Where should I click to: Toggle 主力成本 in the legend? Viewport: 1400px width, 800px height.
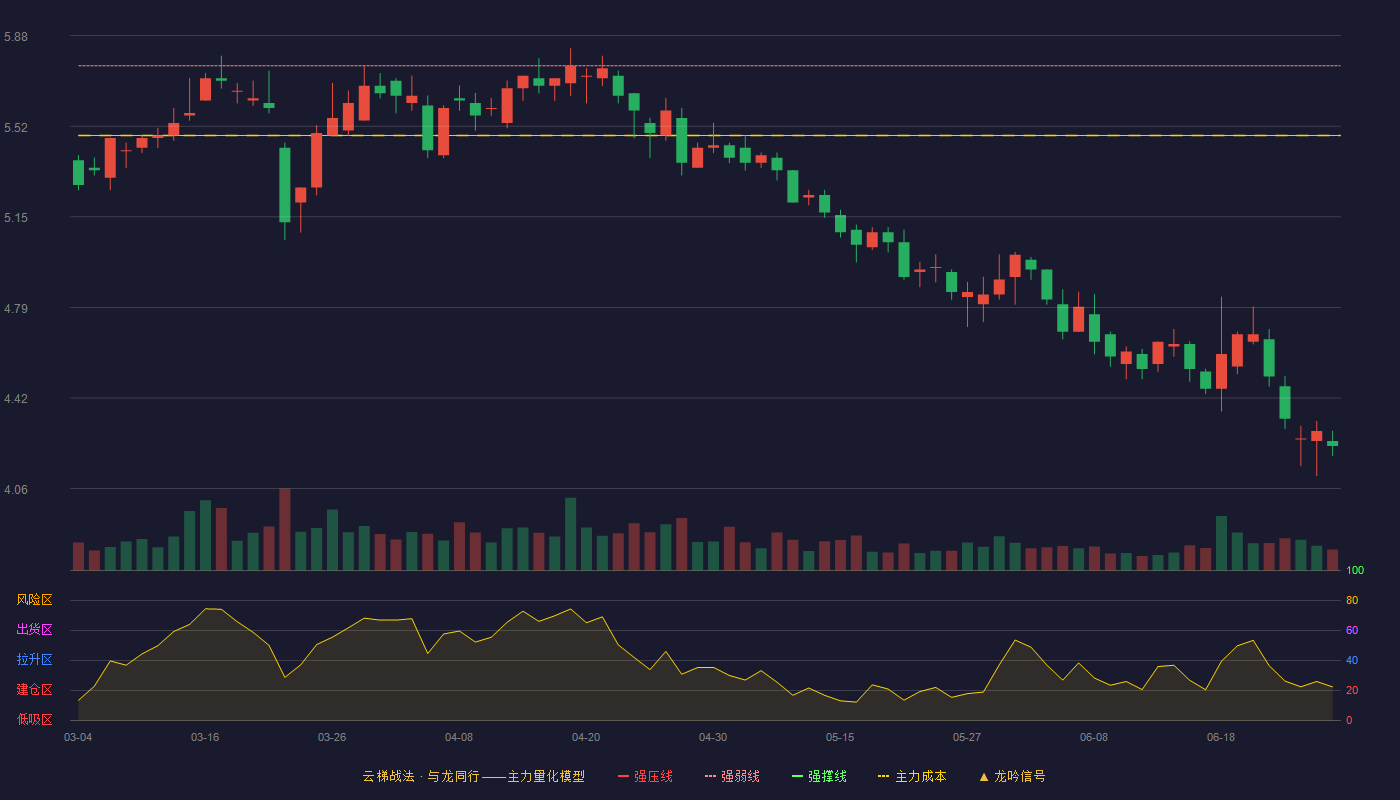click(911, 776)
